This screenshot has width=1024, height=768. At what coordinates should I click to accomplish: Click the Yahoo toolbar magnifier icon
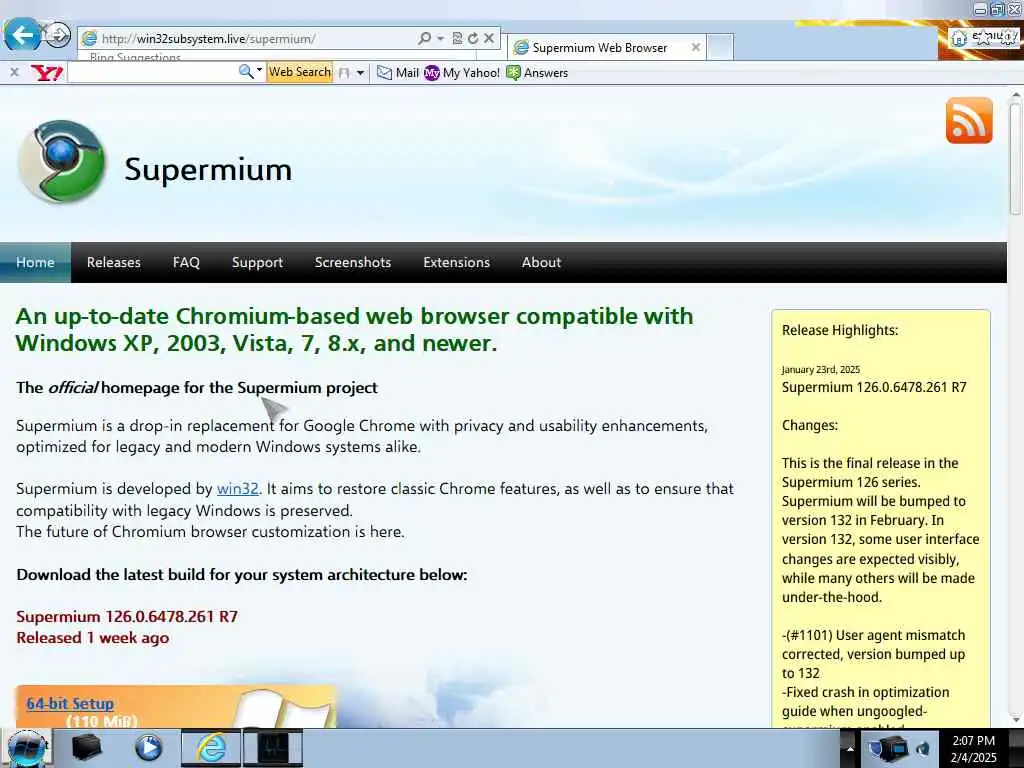click(246, 72)
